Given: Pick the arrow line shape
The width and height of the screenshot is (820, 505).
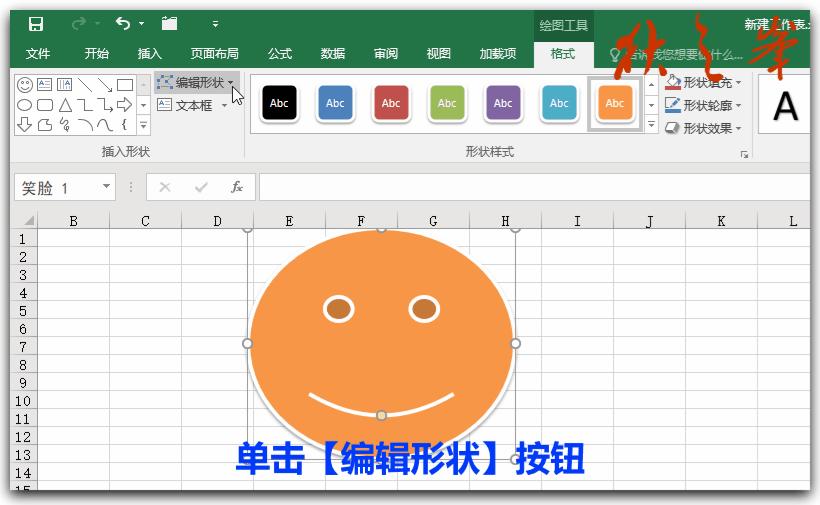Looking at the screenshot, I should [x=105, y=84].
